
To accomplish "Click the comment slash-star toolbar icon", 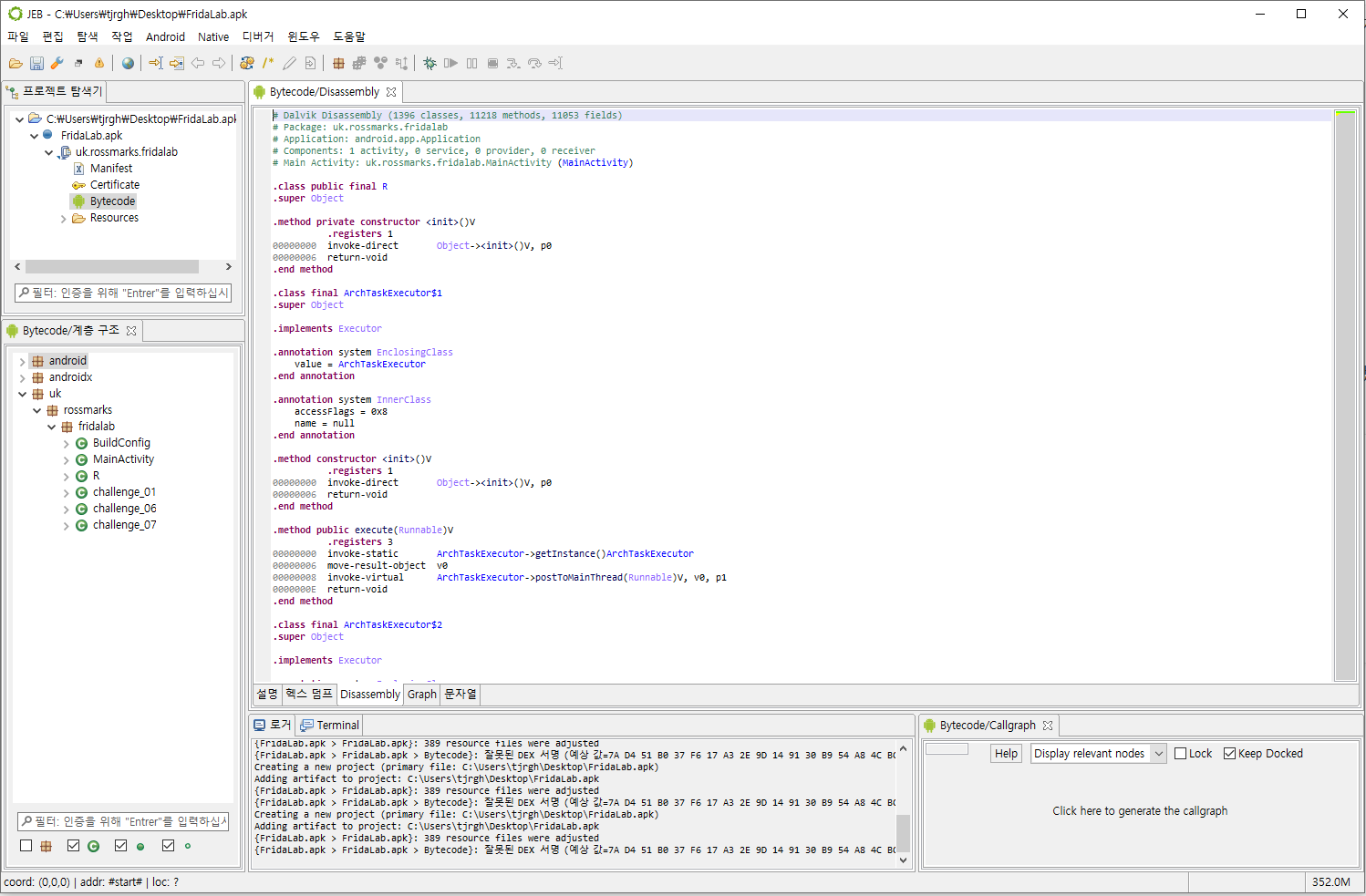I will (x=268, y=63).
